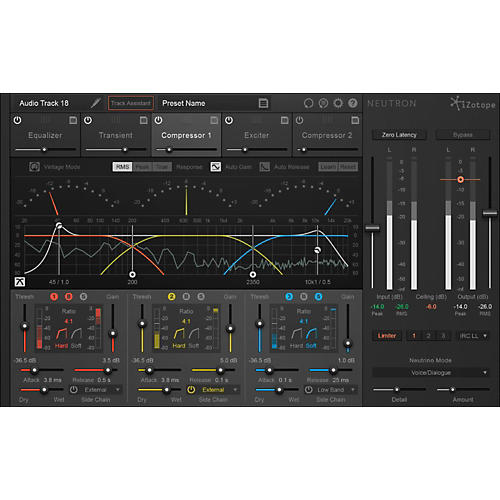Image resolution: width=500 pixels, height=500 pixels.
Task: Disable the Exciter module power icon
Action: pos(229,120)
